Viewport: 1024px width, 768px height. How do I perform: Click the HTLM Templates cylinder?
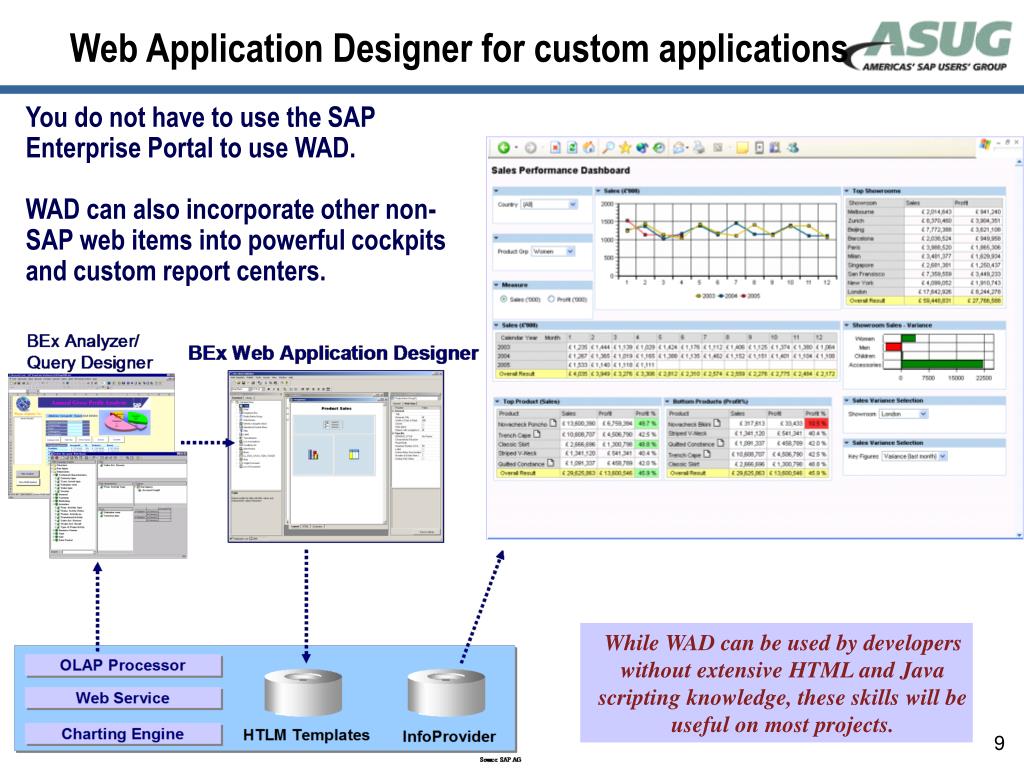tap(303, 693)
